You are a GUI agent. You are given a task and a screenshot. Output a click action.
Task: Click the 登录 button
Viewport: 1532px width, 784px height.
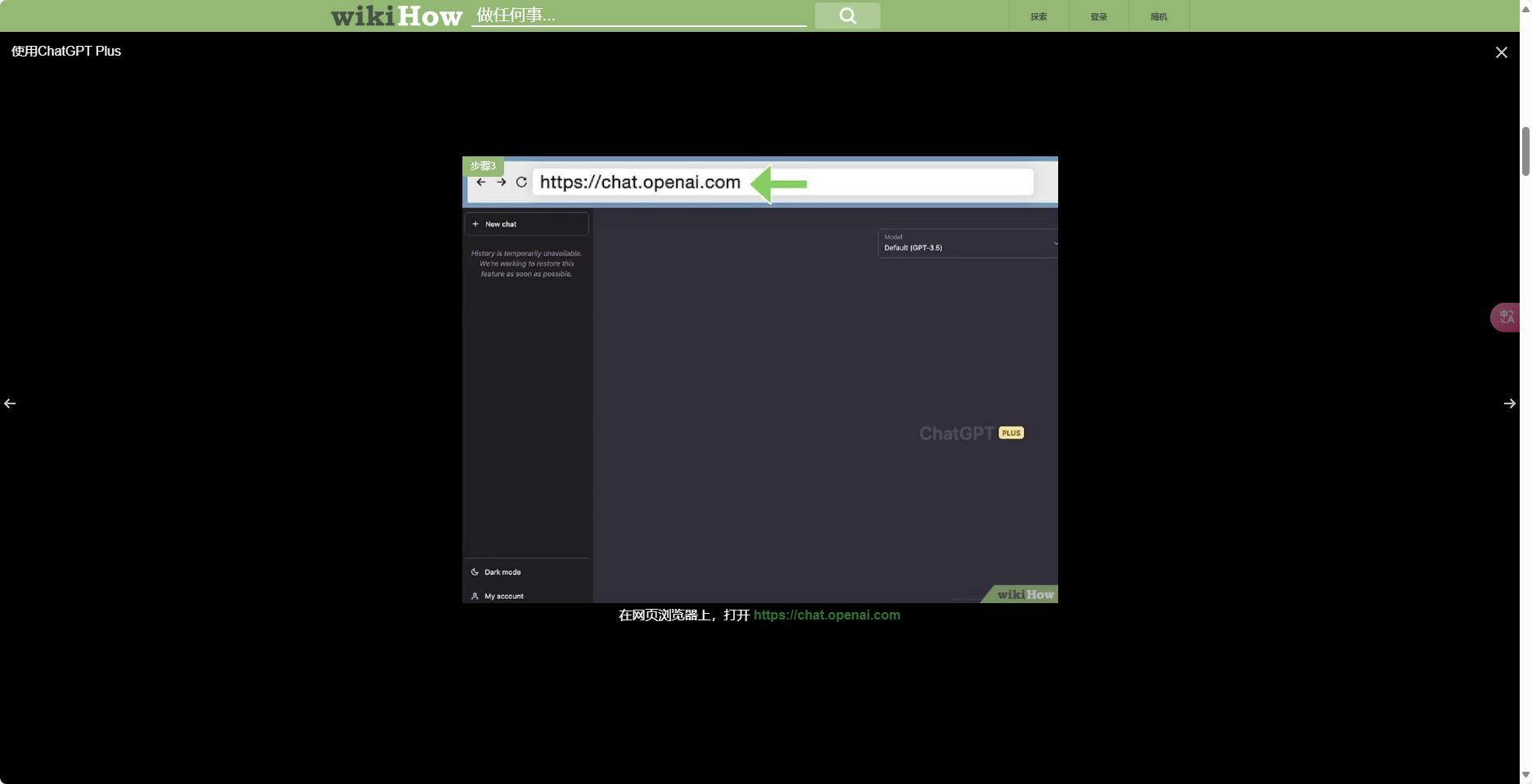(x=1097, y=16)
